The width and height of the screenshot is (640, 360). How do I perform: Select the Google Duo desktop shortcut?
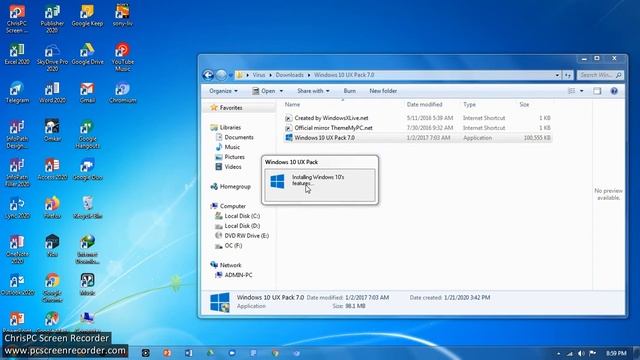tap(87, 170)
